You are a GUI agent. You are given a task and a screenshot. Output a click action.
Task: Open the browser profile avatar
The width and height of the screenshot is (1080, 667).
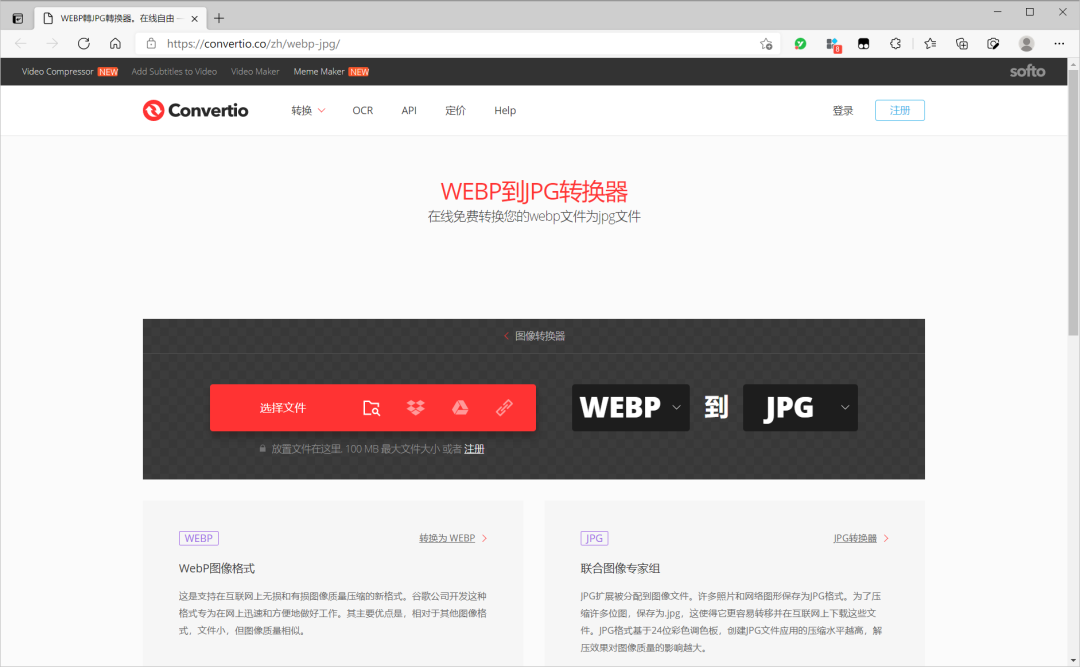(x=1026, y=43)
